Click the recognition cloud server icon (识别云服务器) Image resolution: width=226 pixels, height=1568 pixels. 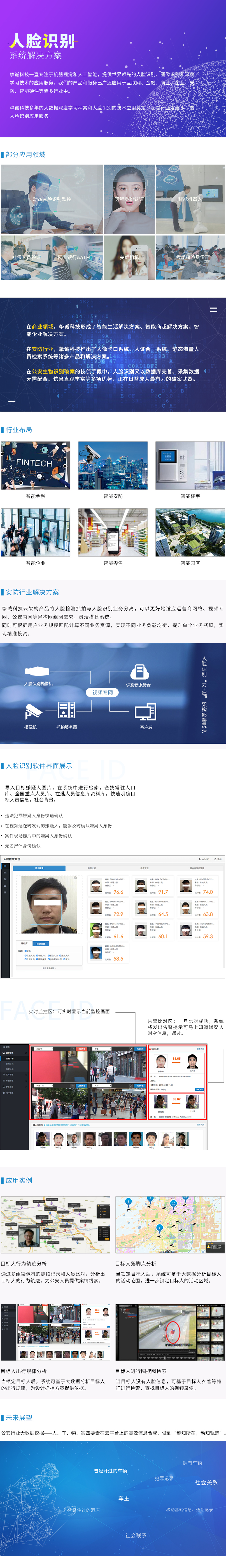tap(139, 671)
